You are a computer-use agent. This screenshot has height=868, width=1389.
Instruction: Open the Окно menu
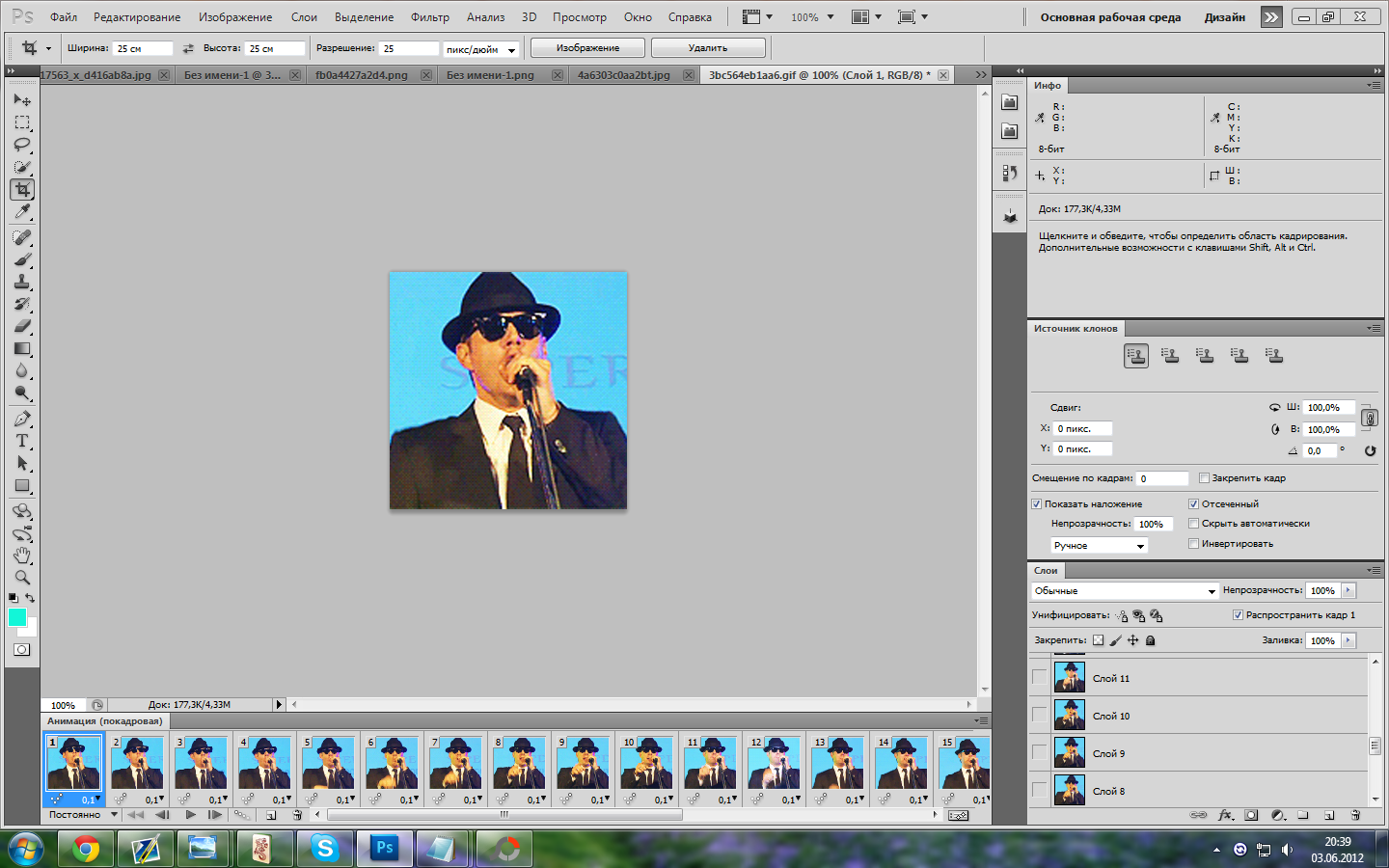point(638,17)
